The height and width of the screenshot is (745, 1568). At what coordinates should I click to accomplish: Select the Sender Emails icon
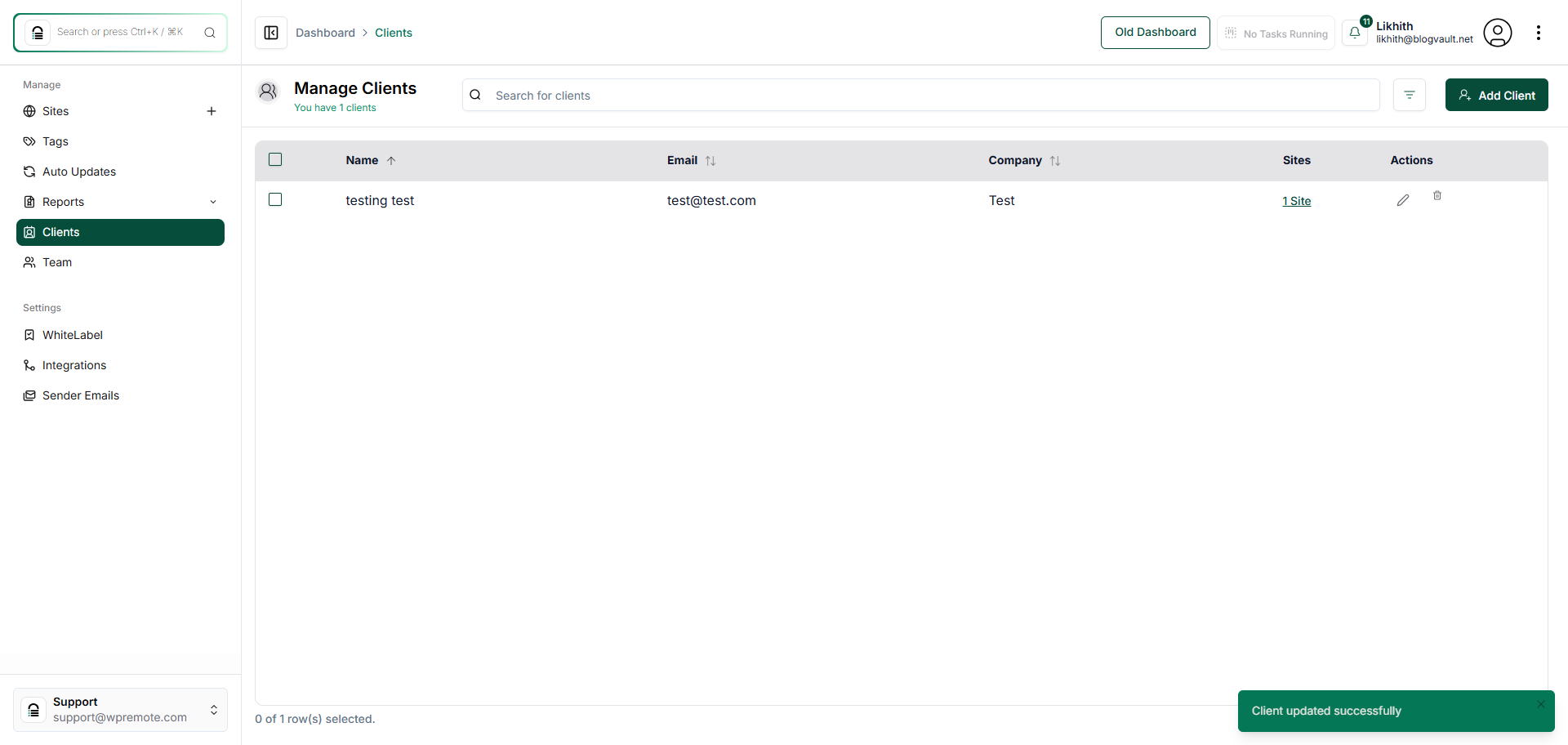29,395
